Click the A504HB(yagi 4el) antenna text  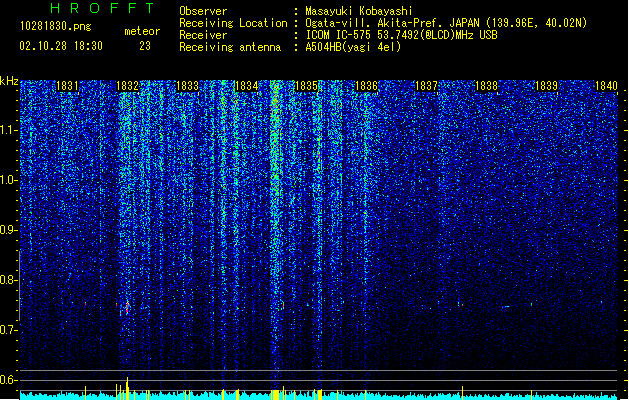click(353, 47)
